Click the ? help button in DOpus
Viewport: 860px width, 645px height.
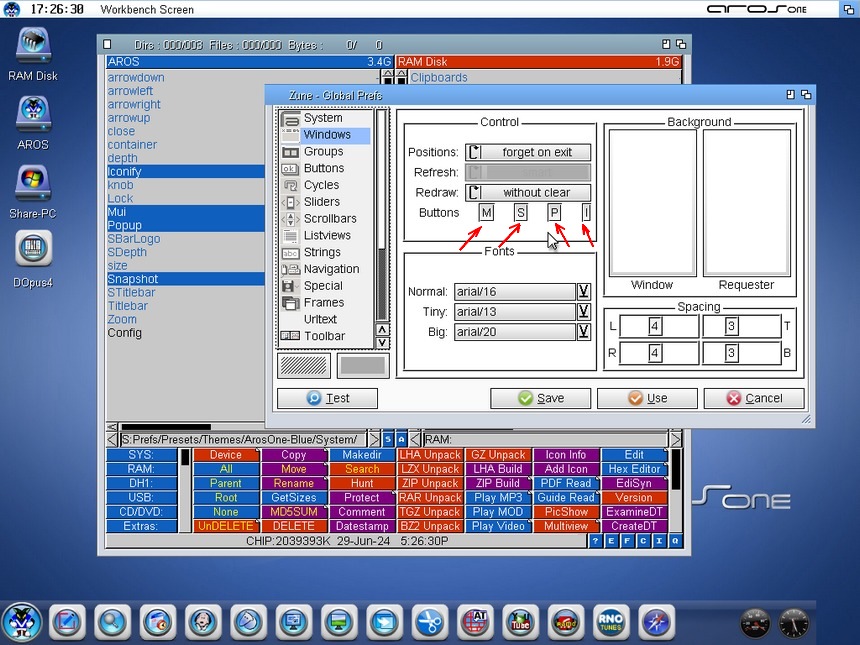pos(595,541)
